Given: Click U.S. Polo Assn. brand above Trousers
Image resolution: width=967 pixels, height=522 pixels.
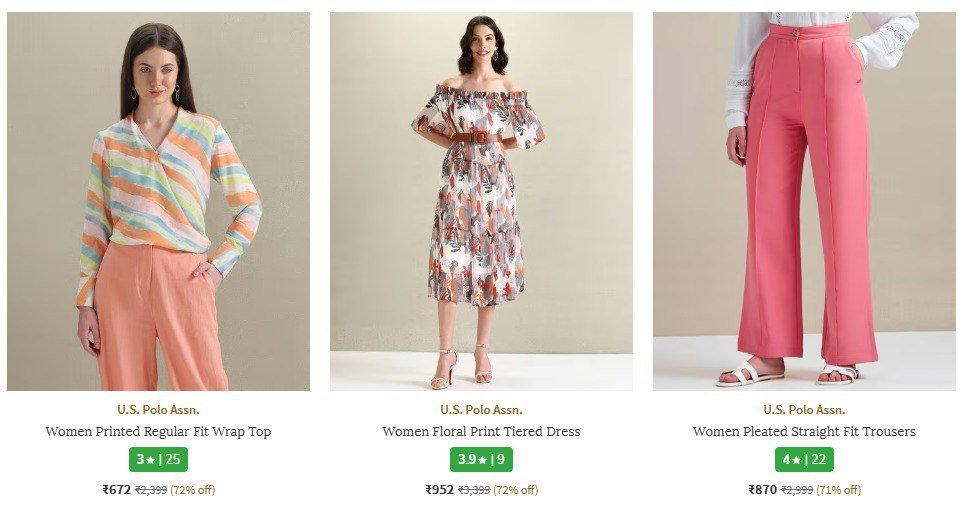Looking at the screenshot, I should (804, 410).
